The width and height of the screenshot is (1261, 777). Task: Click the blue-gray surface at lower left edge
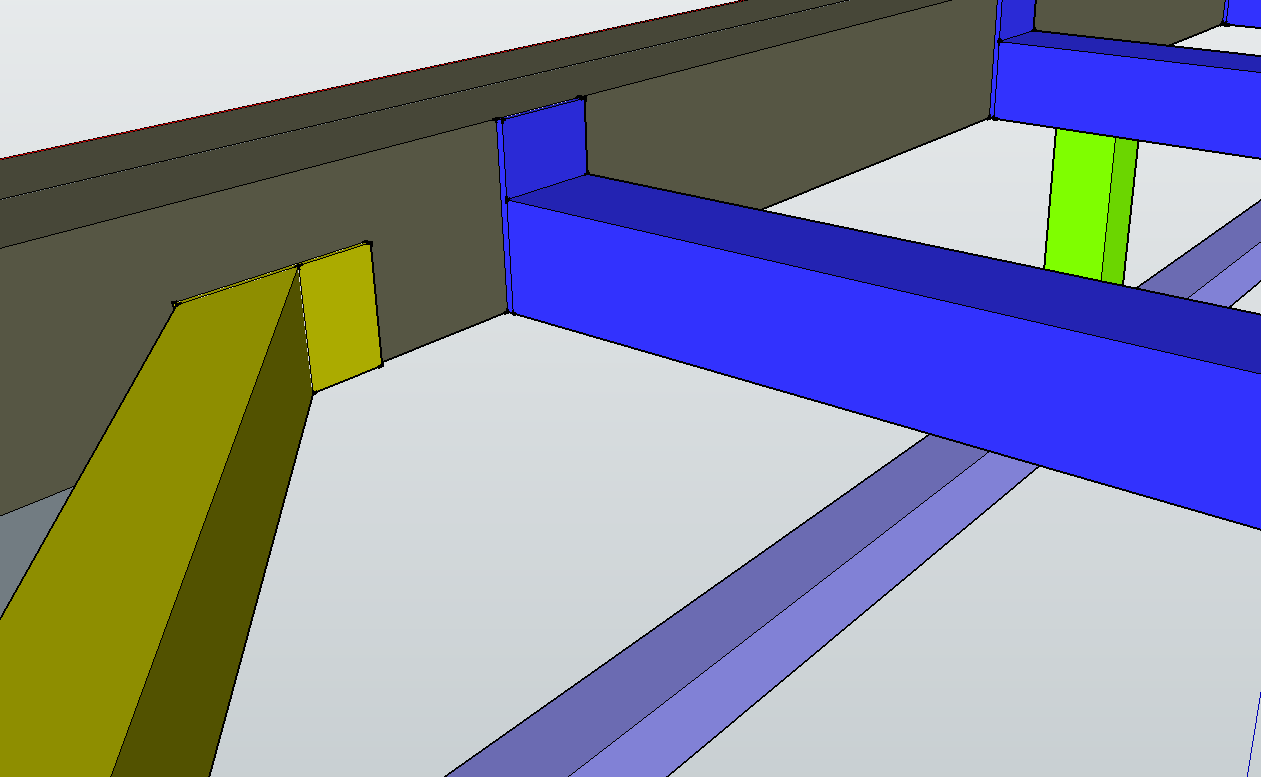(x=25, y=550)
